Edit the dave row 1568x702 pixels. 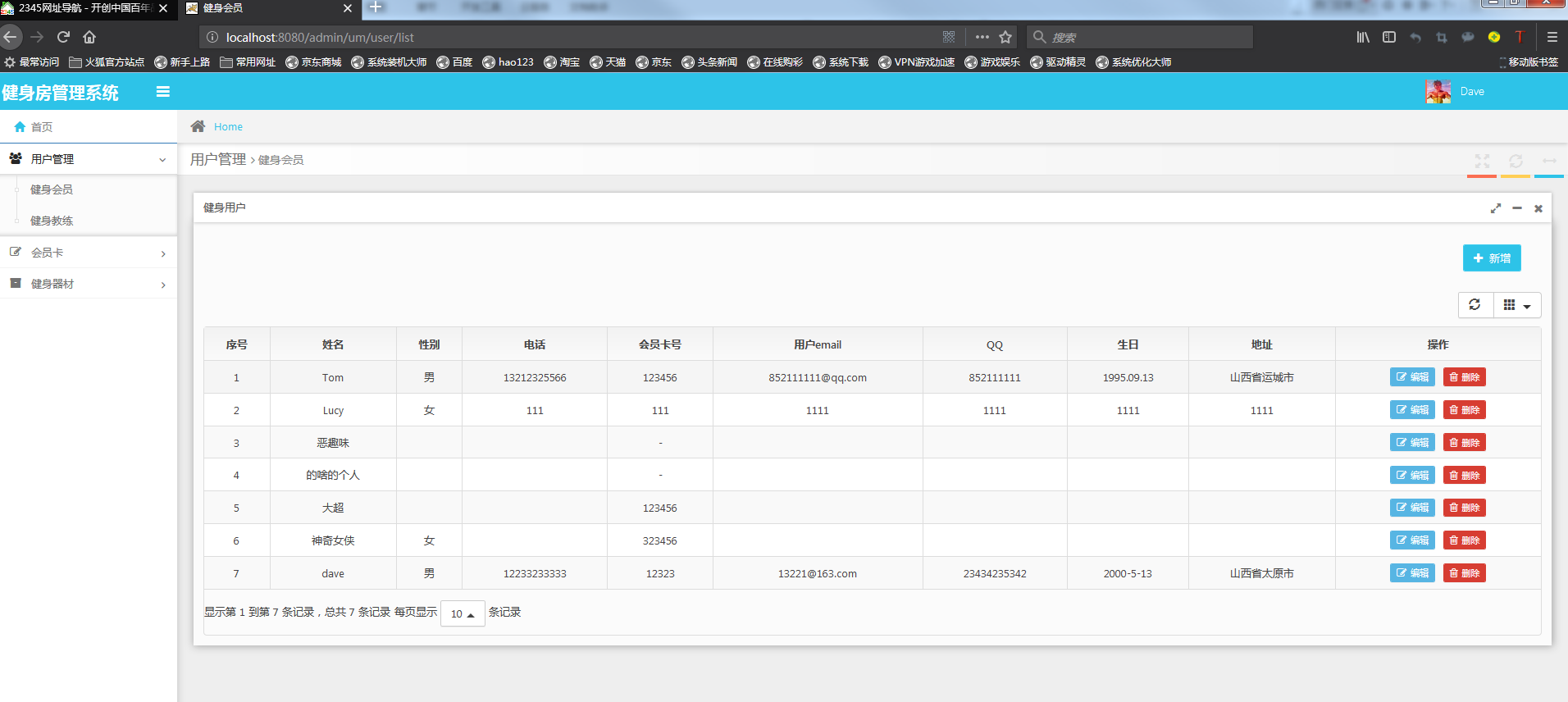coord(1412,573)
